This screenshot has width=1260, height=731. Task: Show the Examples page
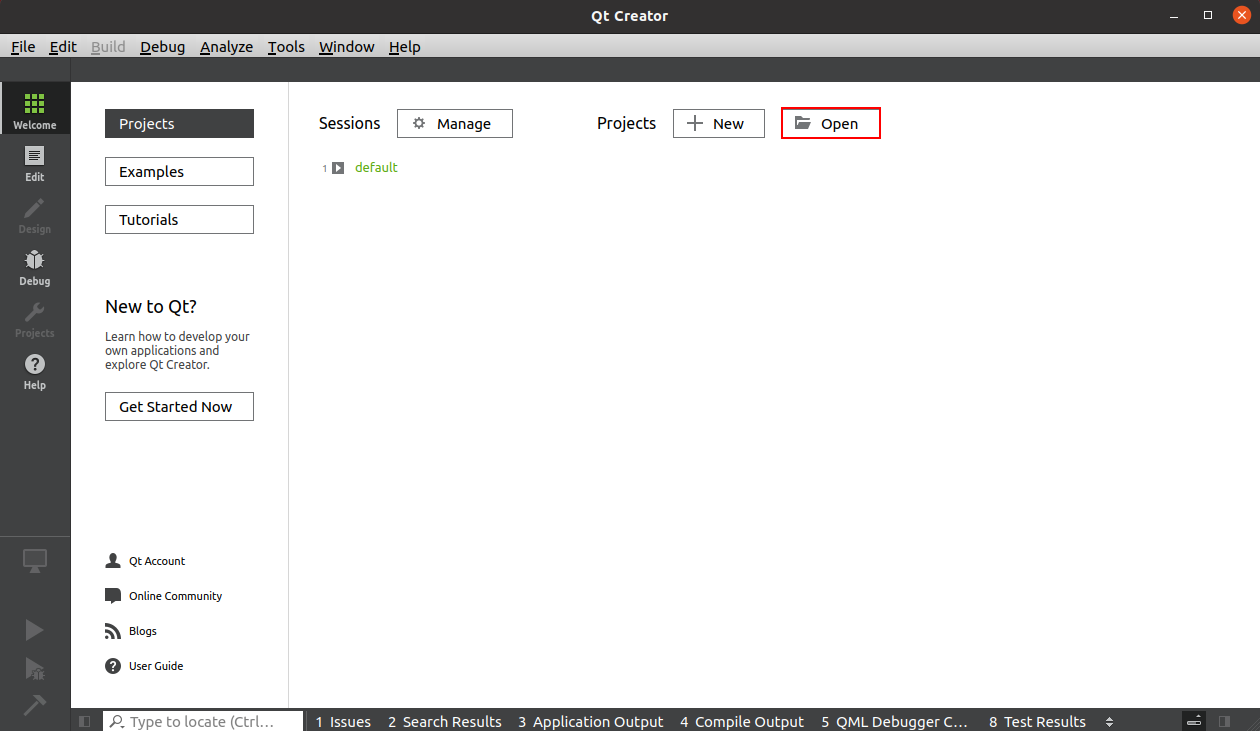coord(179,172)
